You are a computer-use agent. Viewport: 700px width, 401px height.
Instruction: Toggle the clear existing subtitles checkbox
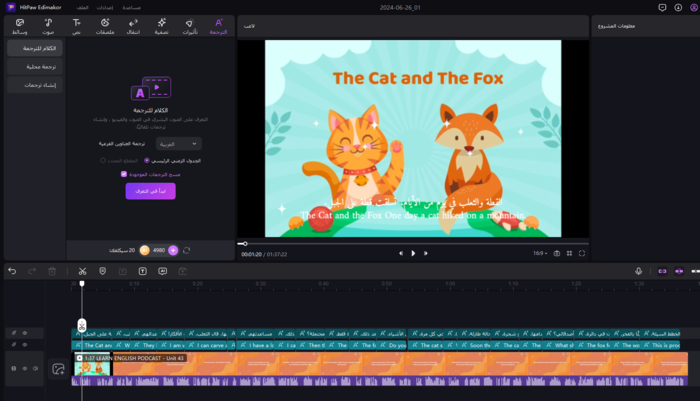(x=124, y=174)
